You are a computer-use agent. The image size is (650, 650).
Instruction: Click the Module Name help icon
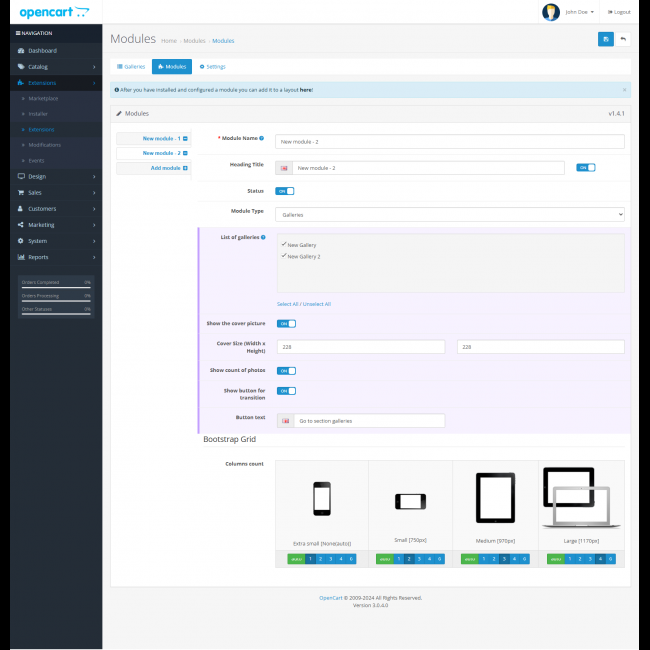pyautogui.click(x=261, y=138)
